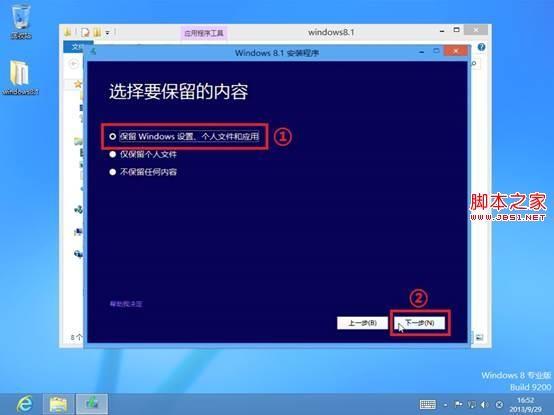Close the windows8.1 Explorer window

click(x=476, y=30)
